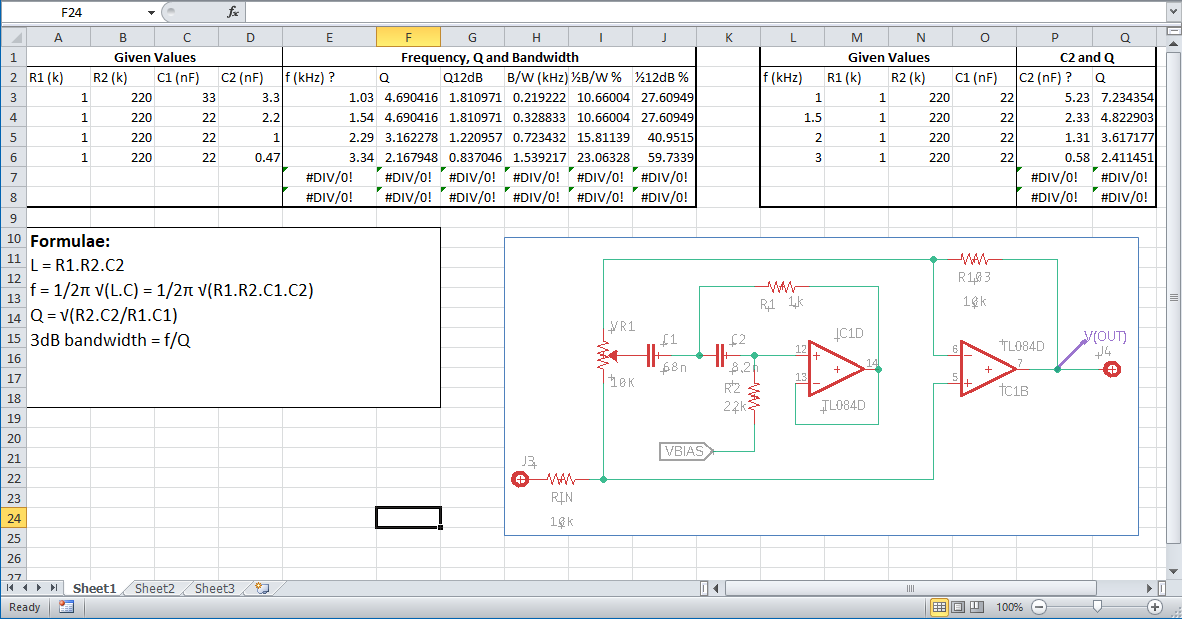The height and width of the screenshot is (619, 1182).
Task: Click the '3dB bandwidth = f/Q' text
Action: pyautogui.click(x=110, y=340)
